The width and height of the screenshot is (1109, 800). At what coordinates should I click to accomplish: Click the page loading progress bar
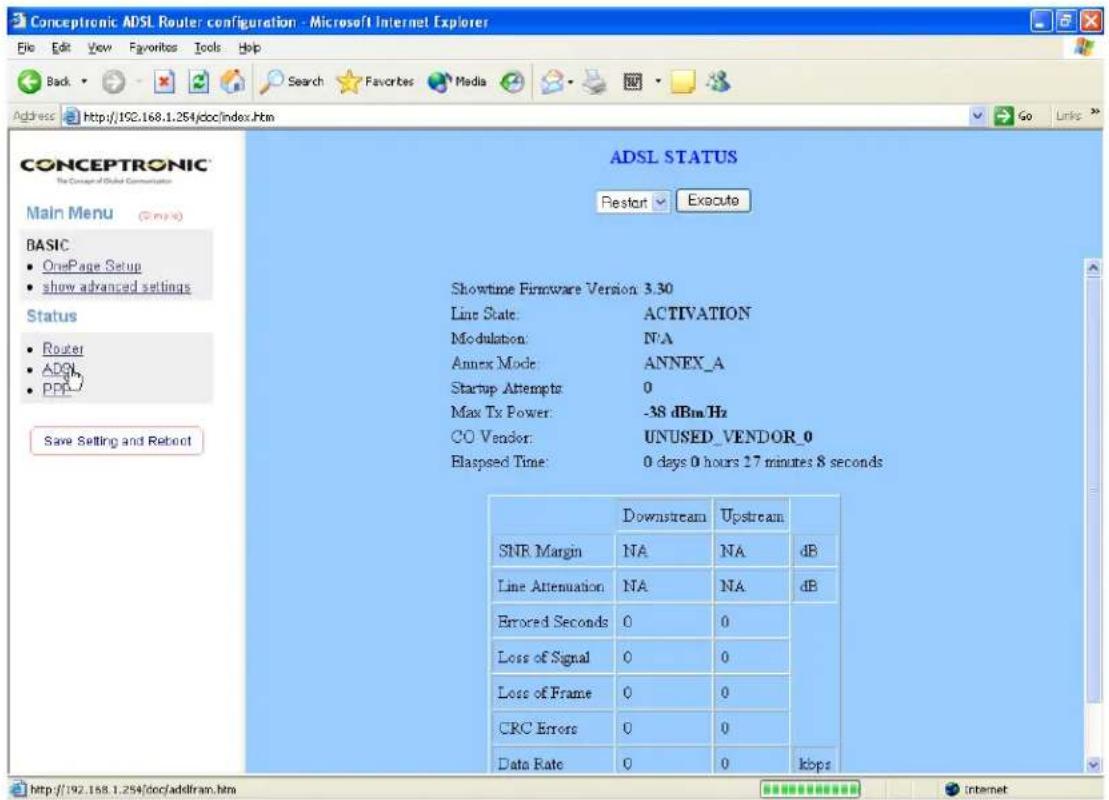point(811,789)
